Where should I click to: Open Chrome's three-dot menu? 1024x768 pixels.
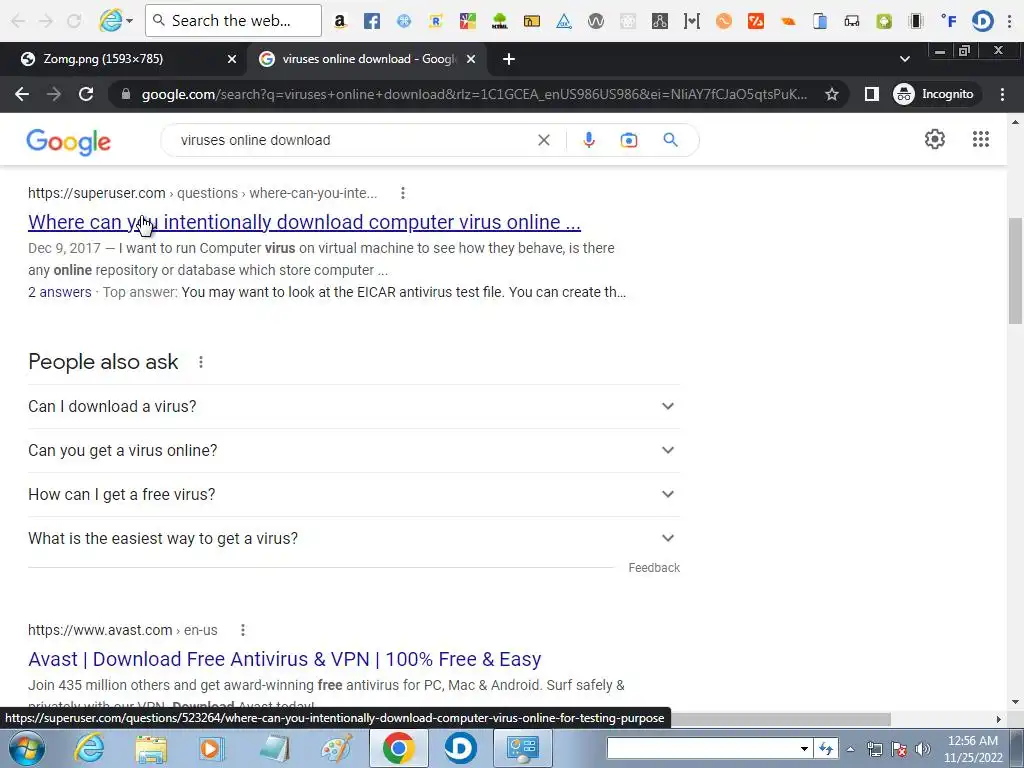(x=1002, y=94)
